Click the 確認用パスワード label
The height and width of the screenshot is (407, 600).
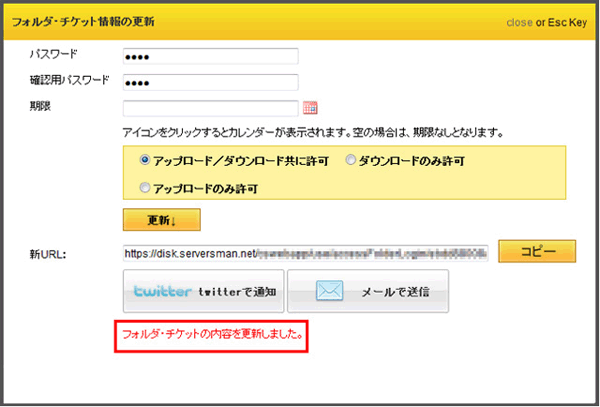tap(69, 80)
